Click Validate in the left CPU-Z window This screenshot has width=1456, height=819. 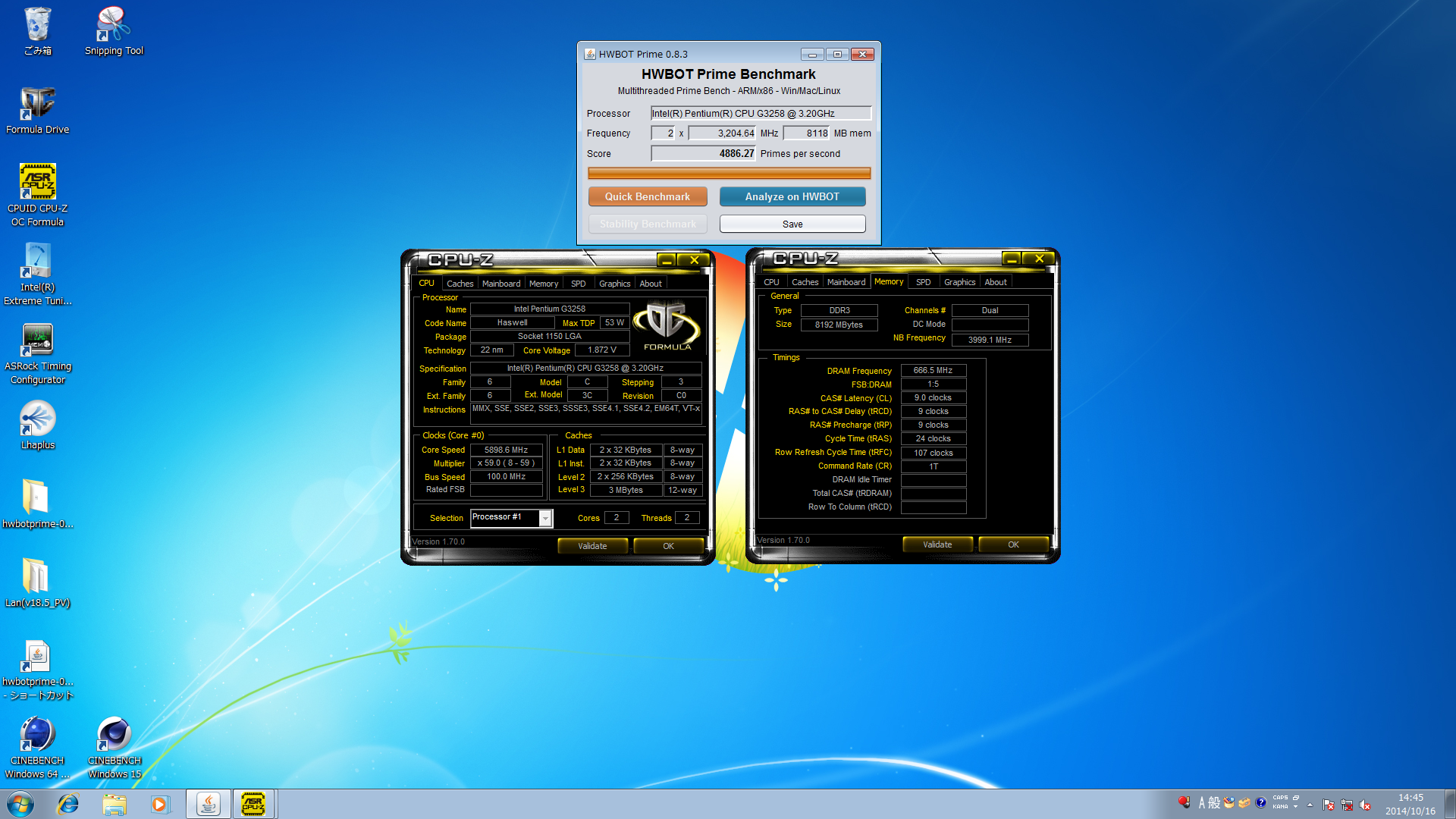[592, 546]
